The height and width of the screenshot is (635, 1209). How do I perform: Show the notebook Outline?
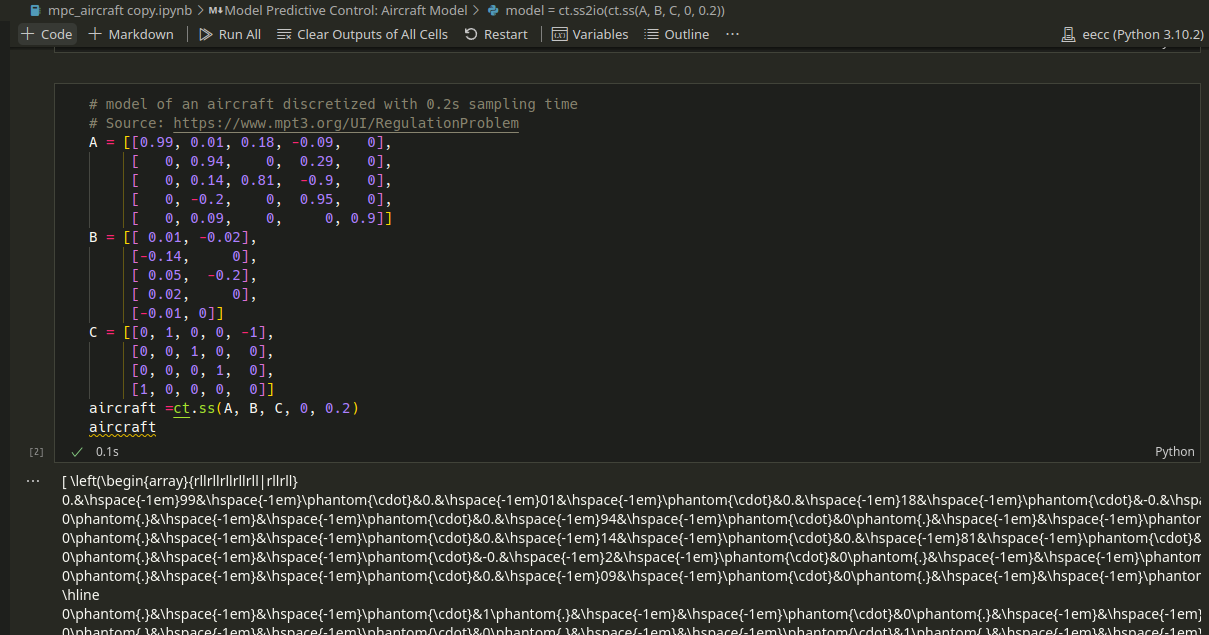click(x=677, y=34)
